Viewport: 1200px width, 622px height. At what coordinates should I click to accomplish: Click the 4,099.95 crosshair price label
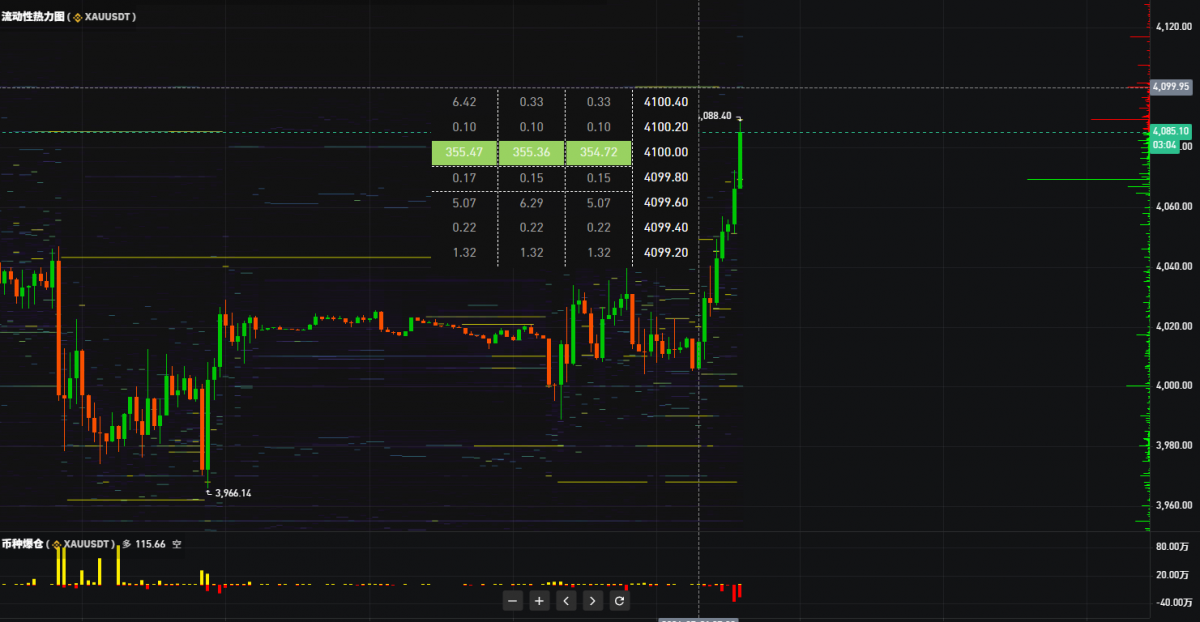point(1169,87)
